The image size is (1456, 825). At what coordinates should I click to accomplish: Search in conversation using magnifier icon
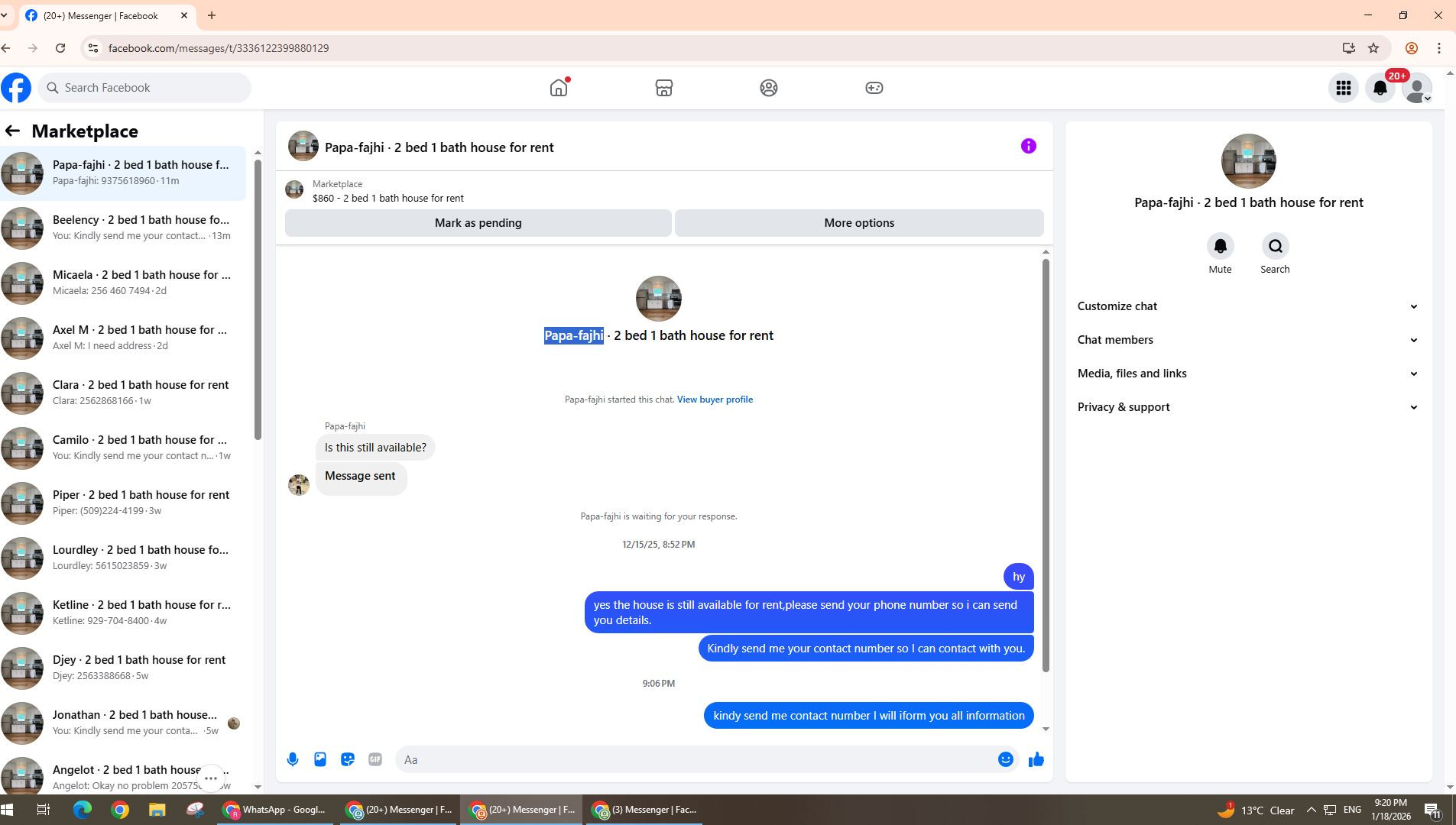1275,246
